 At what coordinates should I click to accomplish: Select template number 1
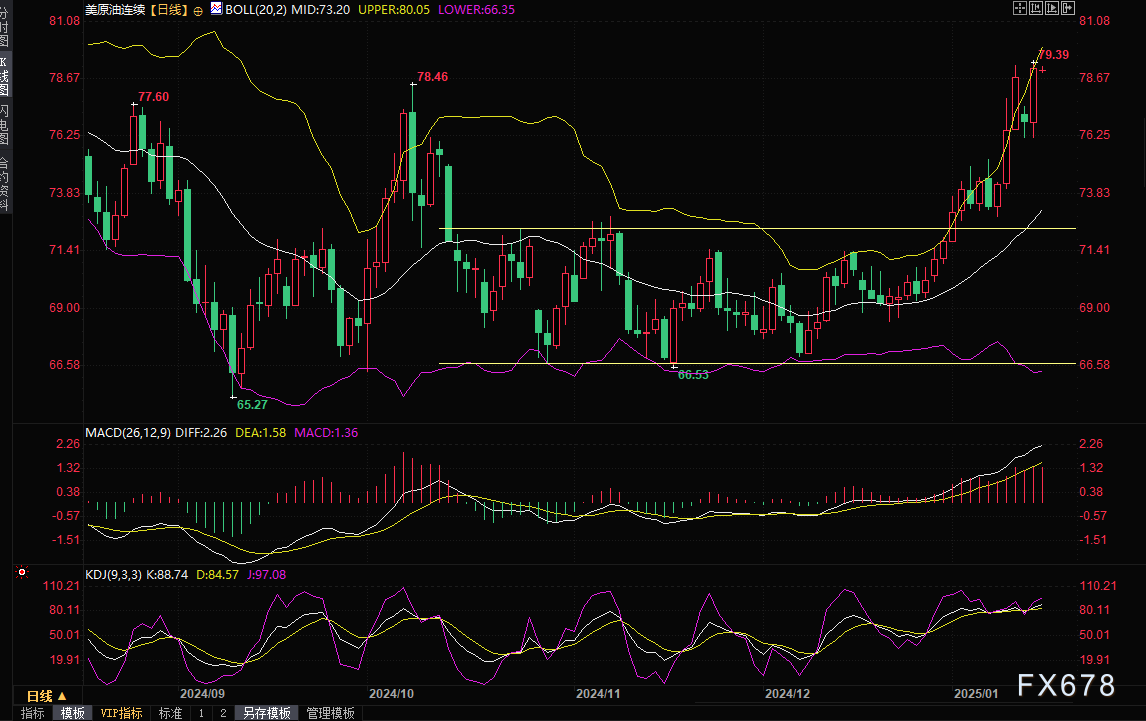pos(201,713)
